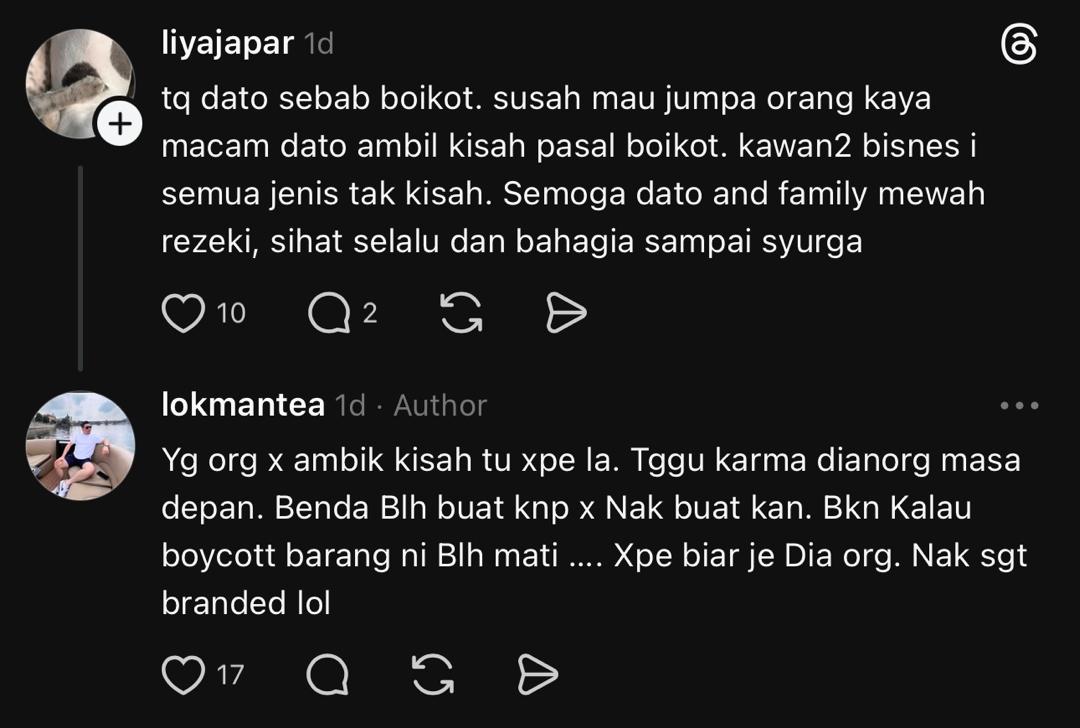Show who liked via the 17 count
Image resolution: width=1080 pixels, height=728 pixels.
pos(230,675)
